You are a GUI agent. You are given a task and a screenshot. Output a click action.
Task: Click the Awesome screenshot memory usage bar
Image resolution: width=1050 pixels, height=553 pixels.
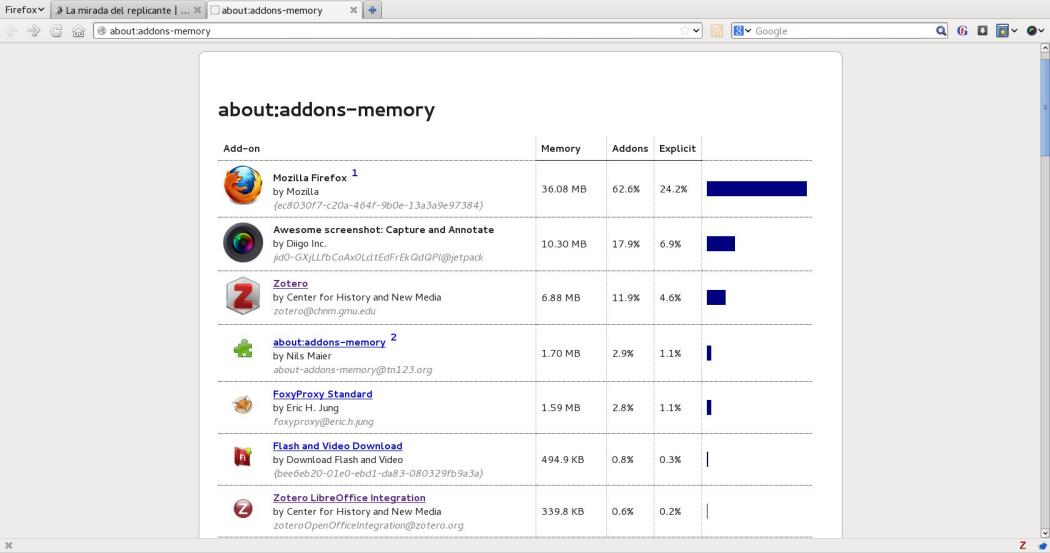[721, 244]
